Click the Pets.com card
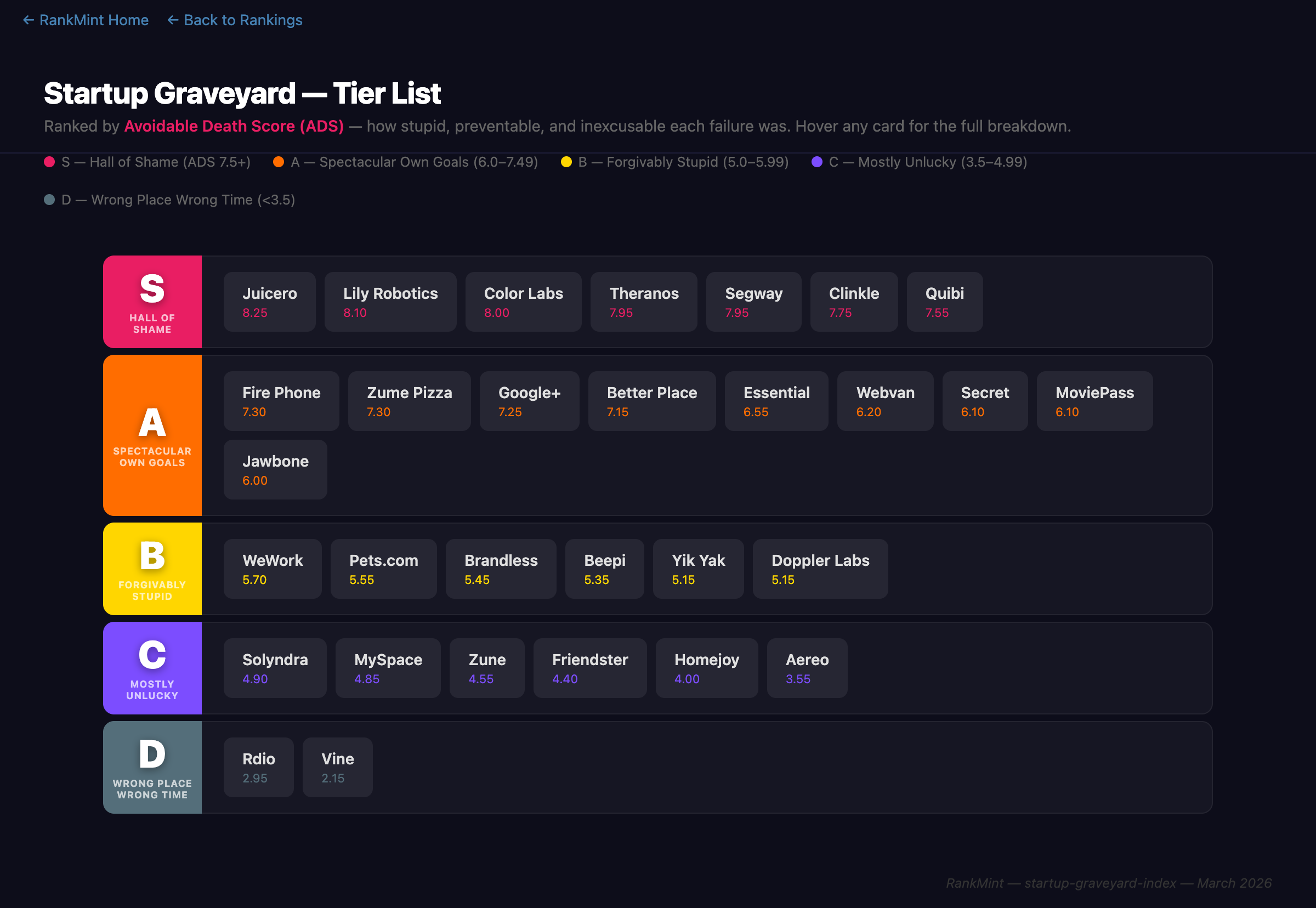 click(x=383, y=569)
